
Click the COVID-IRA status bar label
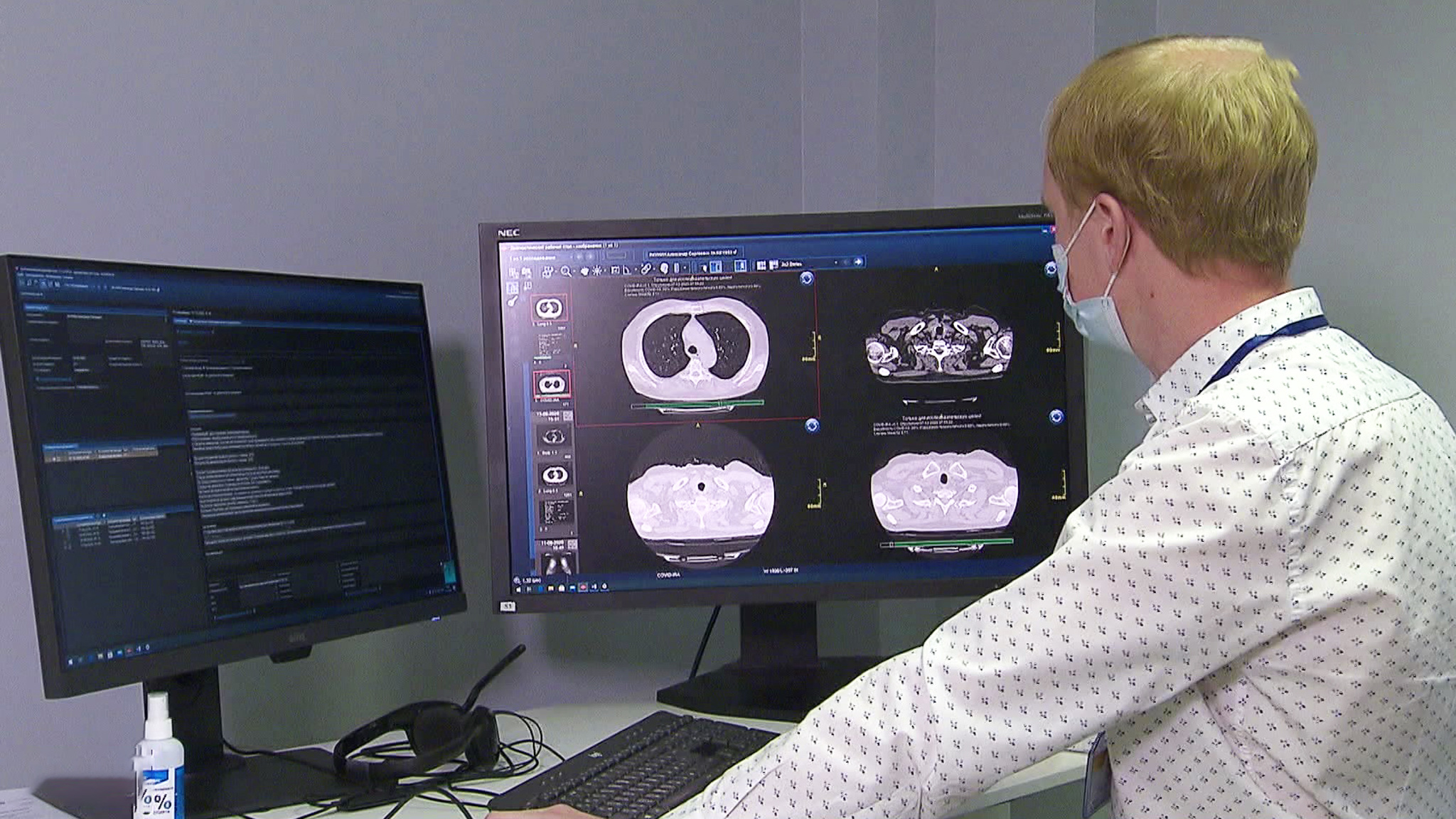(668, 574)
